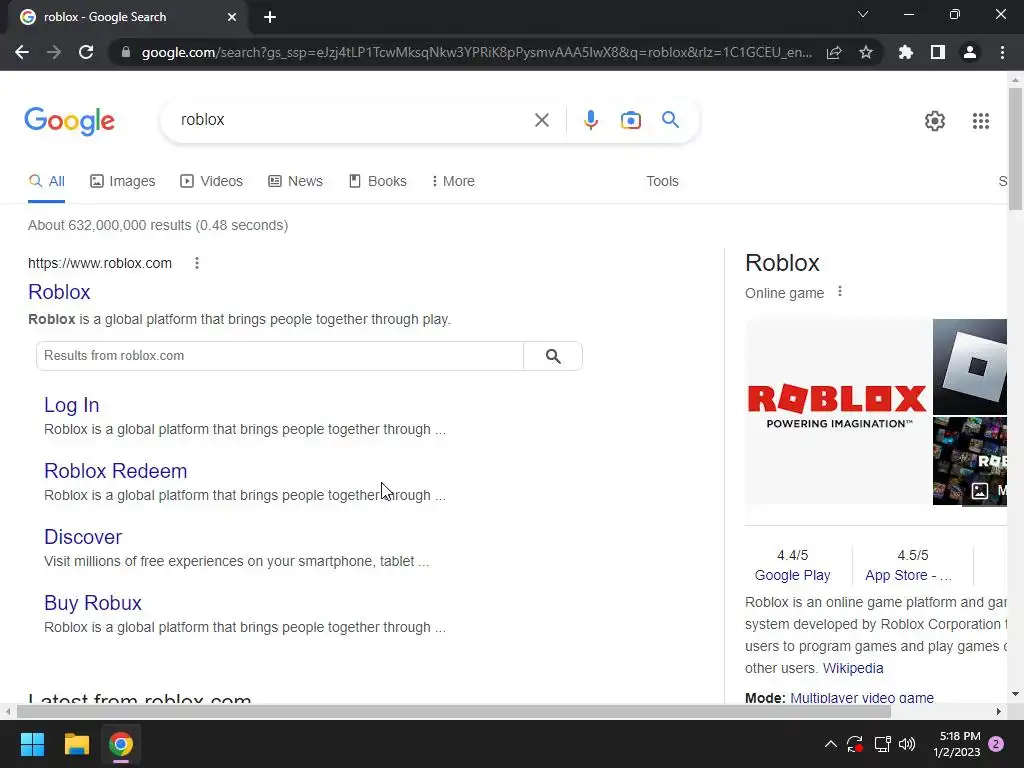The width and height of the screenshot is (1024, 768).
Task: Go back to the previous page
Action: (22, 52)
